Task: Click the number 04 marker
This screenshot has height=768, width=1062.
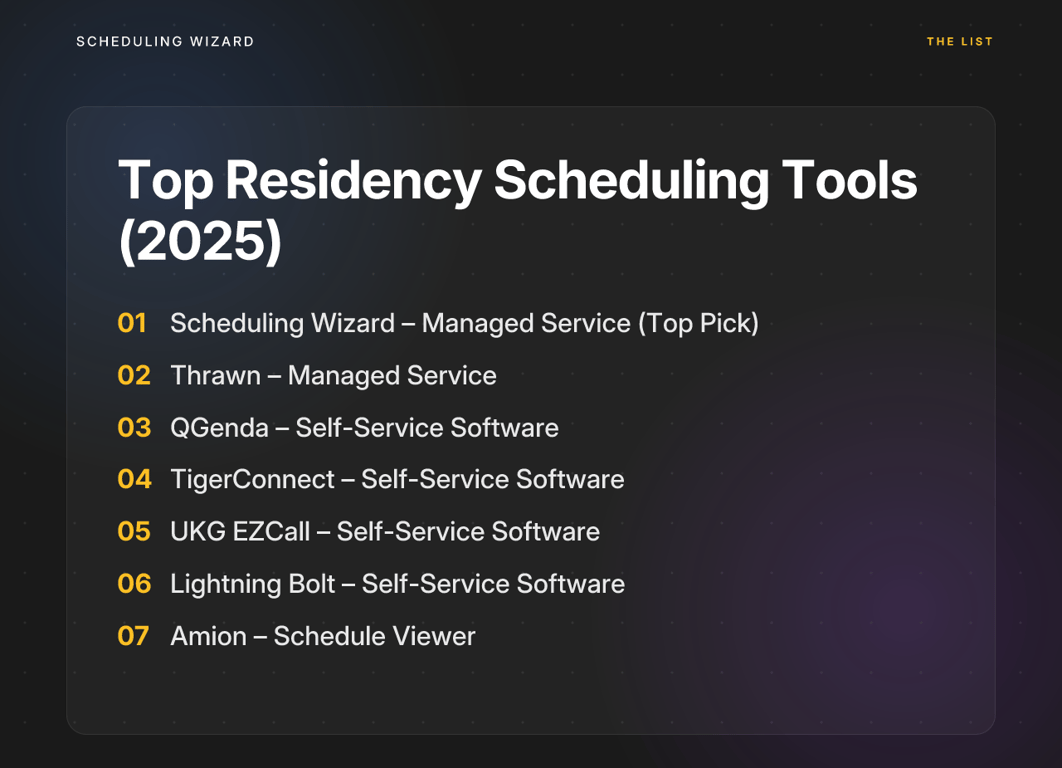Action: (x=134, y=479)
